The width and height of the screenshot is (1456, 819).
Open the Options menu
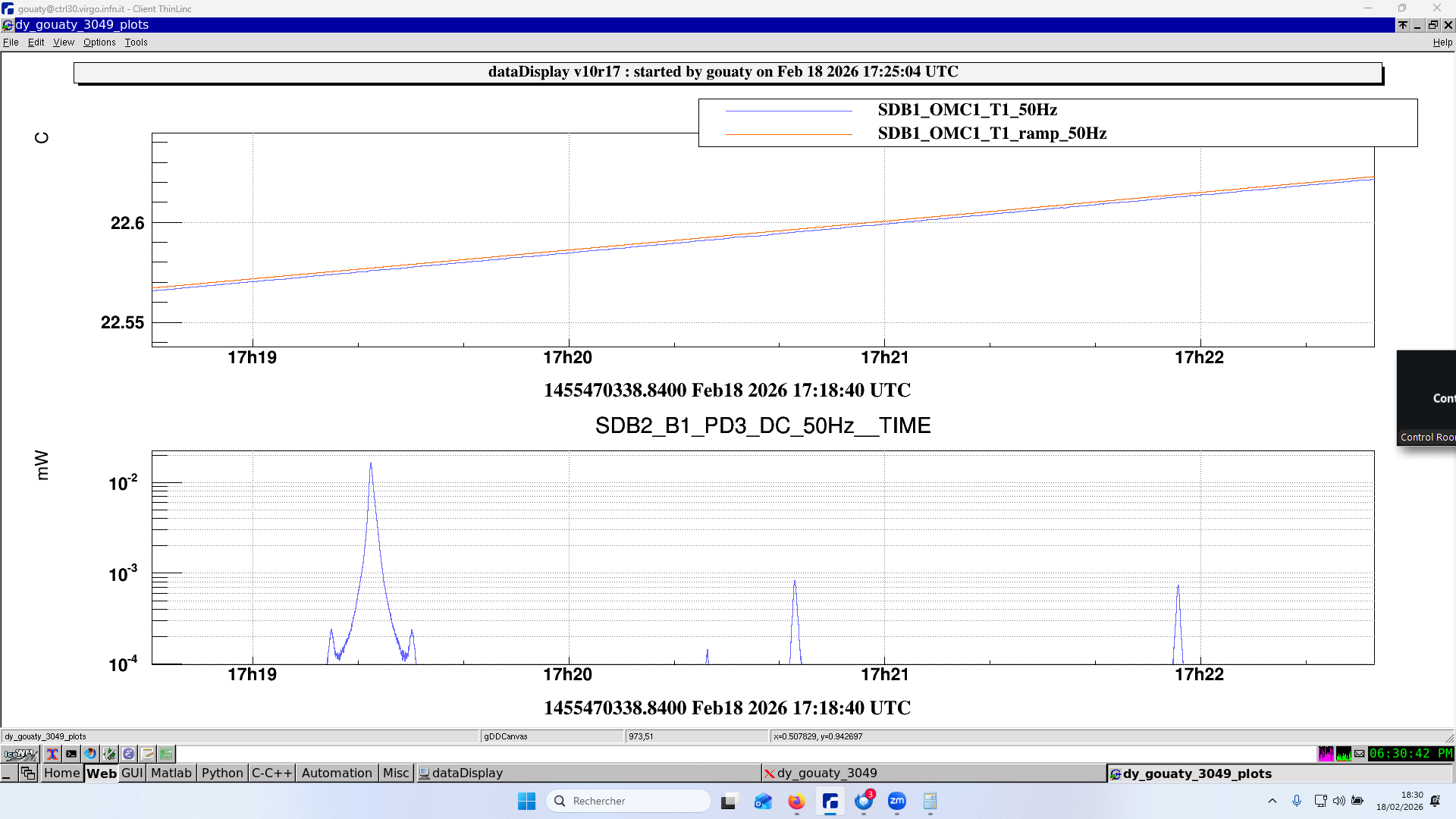[99, 42]
